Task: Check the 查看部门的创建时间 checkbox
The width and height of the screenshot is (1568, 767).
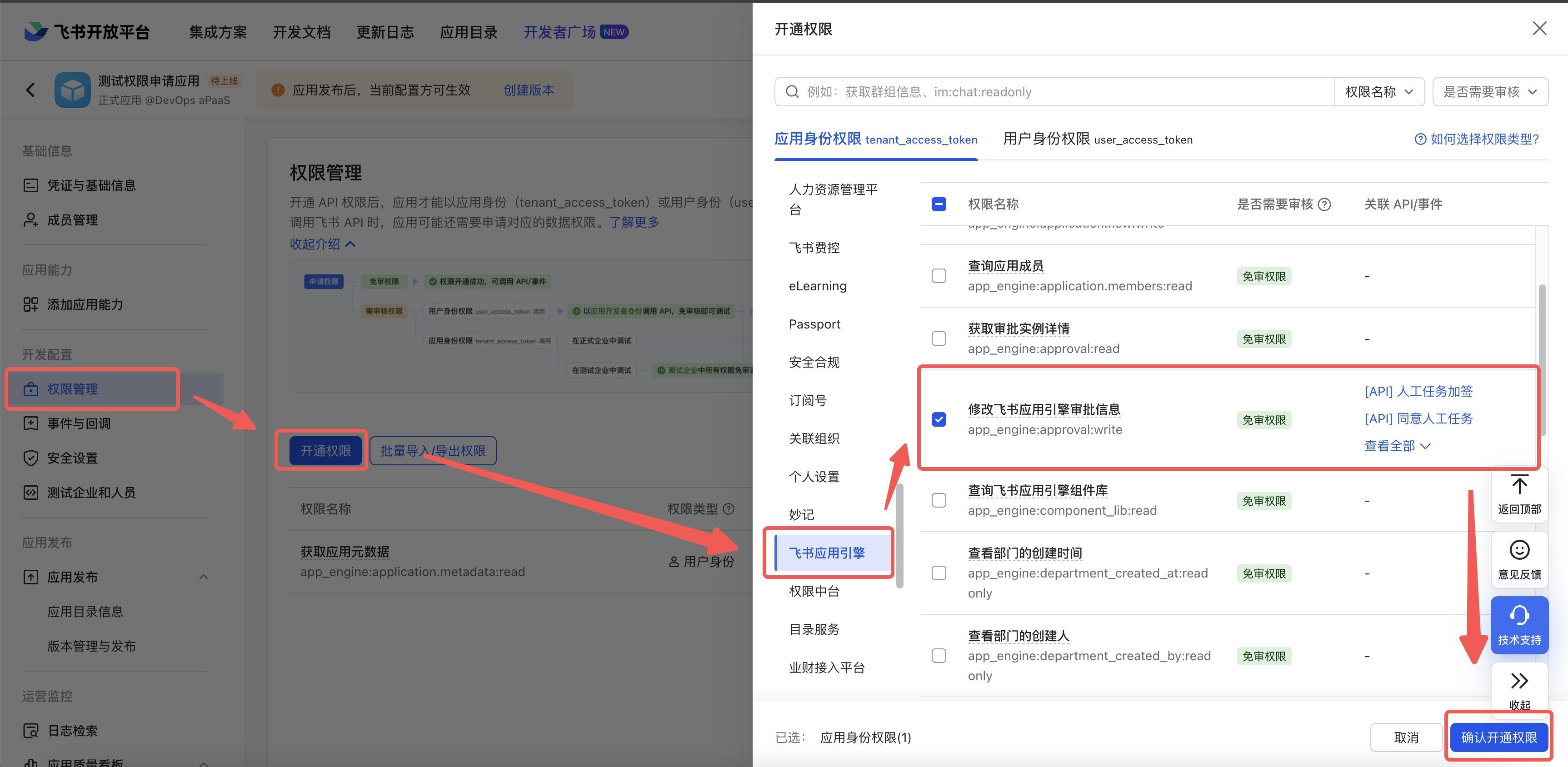Action: 939,573
